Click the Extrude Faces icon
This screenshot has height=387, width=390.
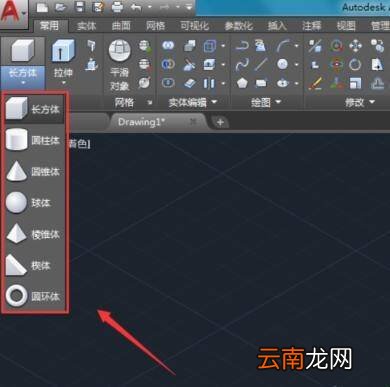[209, 64]
